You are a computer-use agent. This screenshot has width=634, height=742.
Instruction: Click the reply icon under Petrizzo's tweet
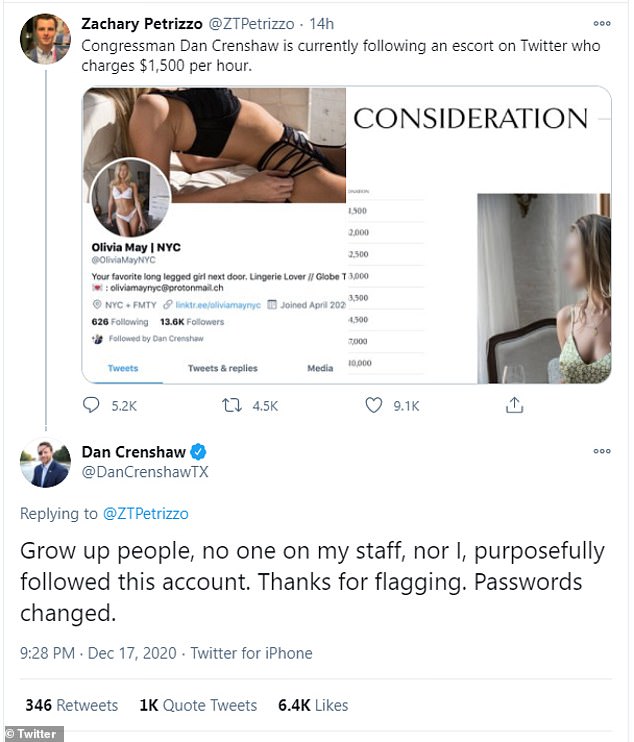click(91, 405)
